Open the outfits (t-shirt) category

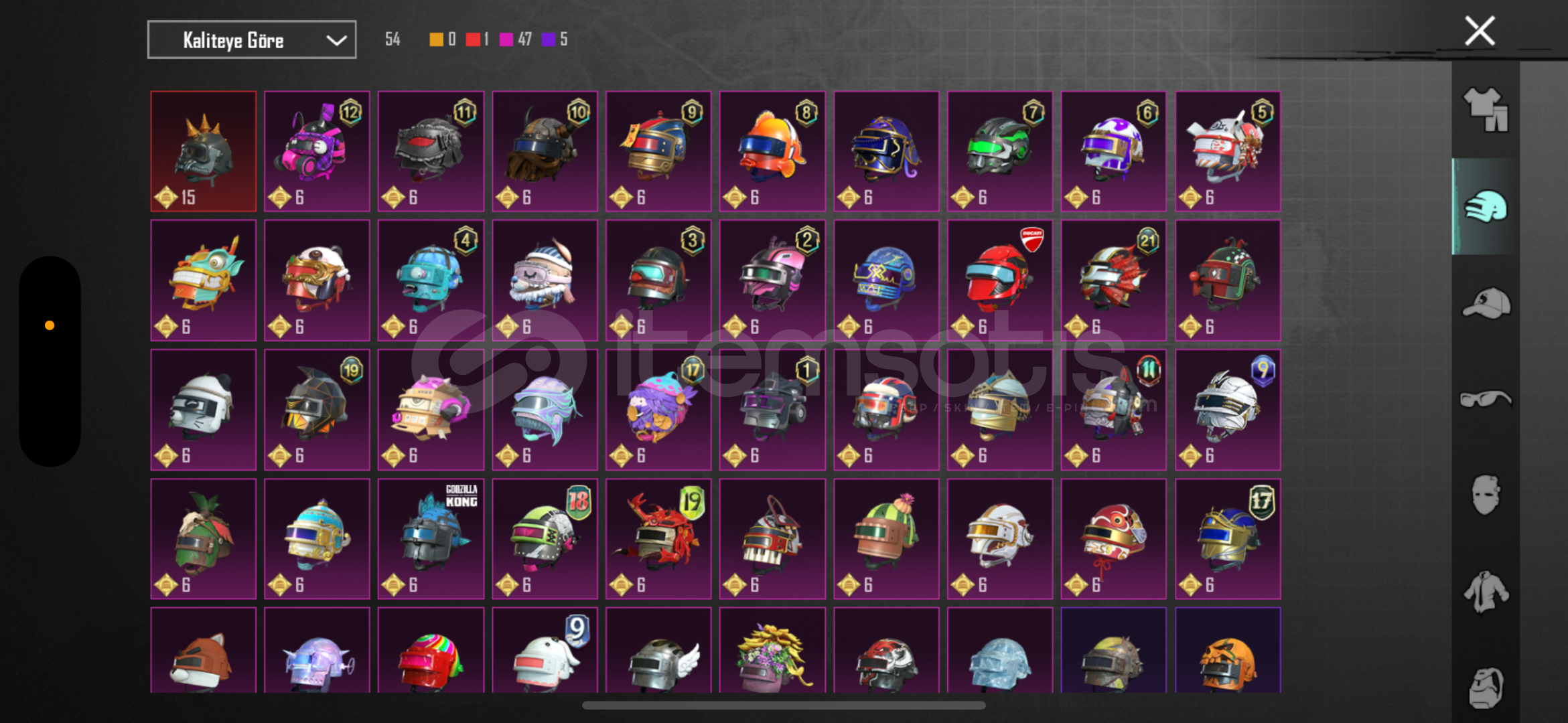click(x=1486, y=110)
